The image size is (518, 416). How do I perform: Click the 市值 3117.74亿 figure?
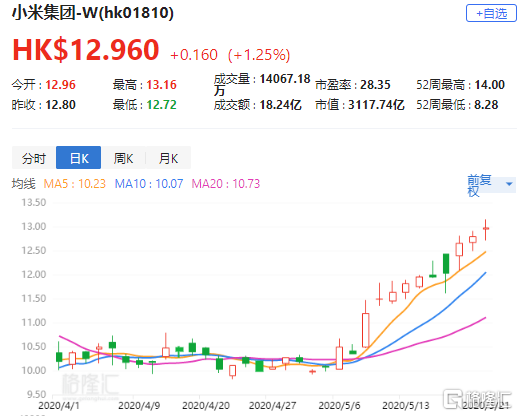coord(376,105)
